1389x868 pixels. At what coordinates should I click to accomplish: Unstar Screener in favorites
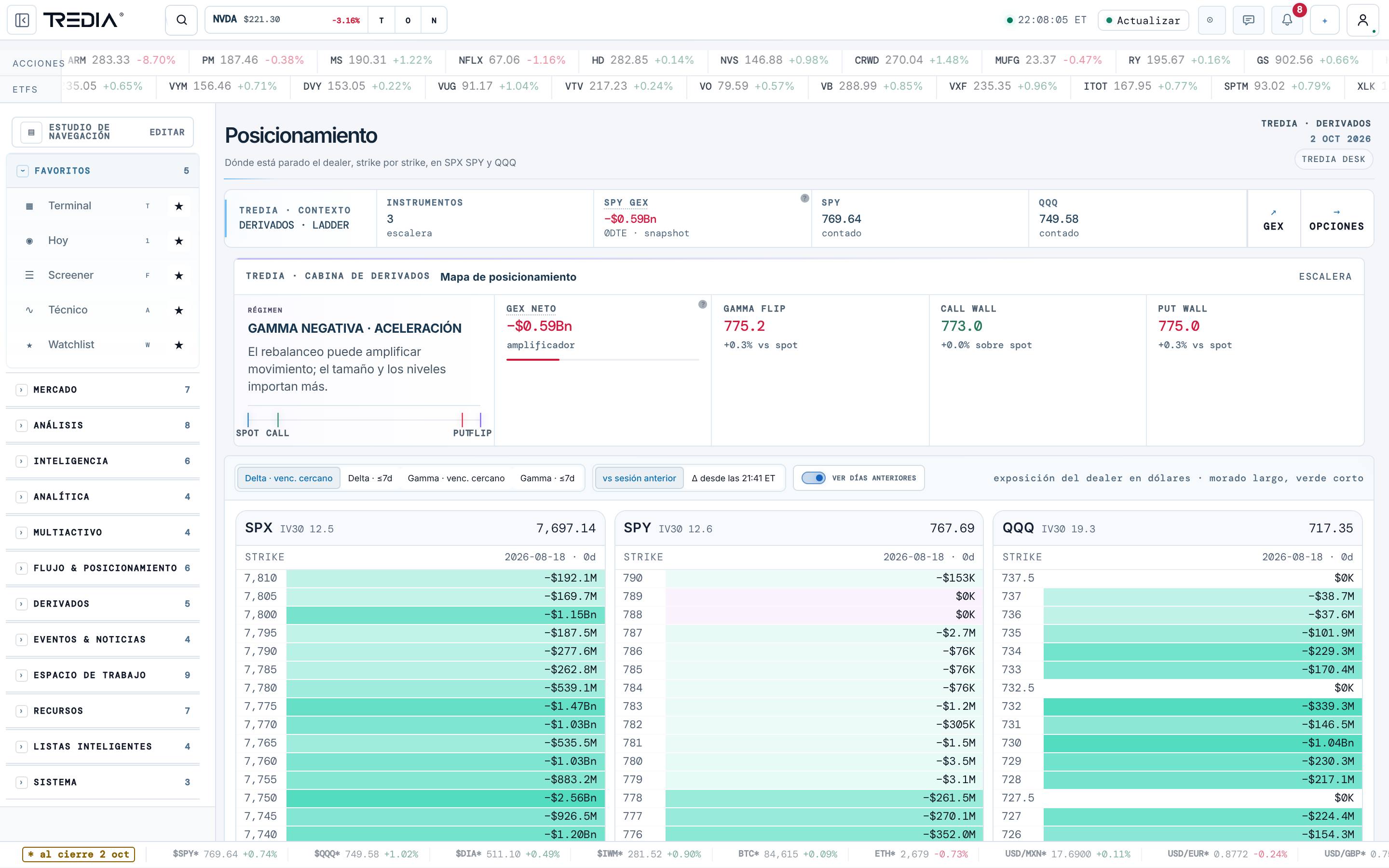click(x=179, y=275)
